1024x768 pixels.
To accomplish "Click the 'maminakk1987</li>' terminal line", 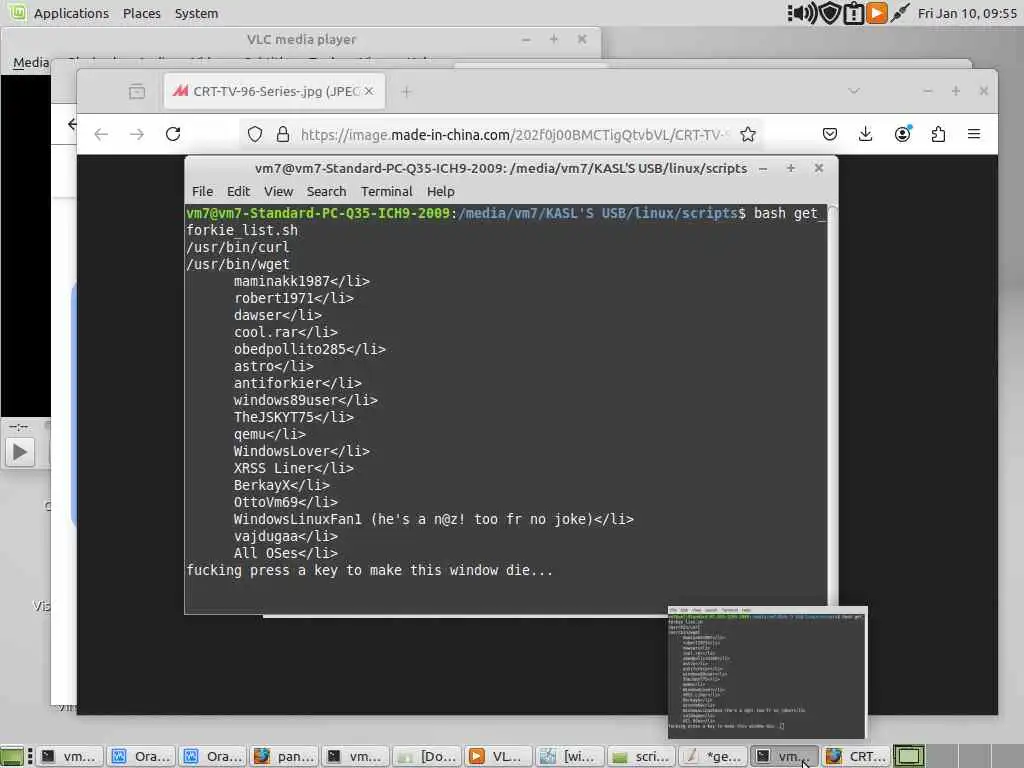I will (302, 281).
